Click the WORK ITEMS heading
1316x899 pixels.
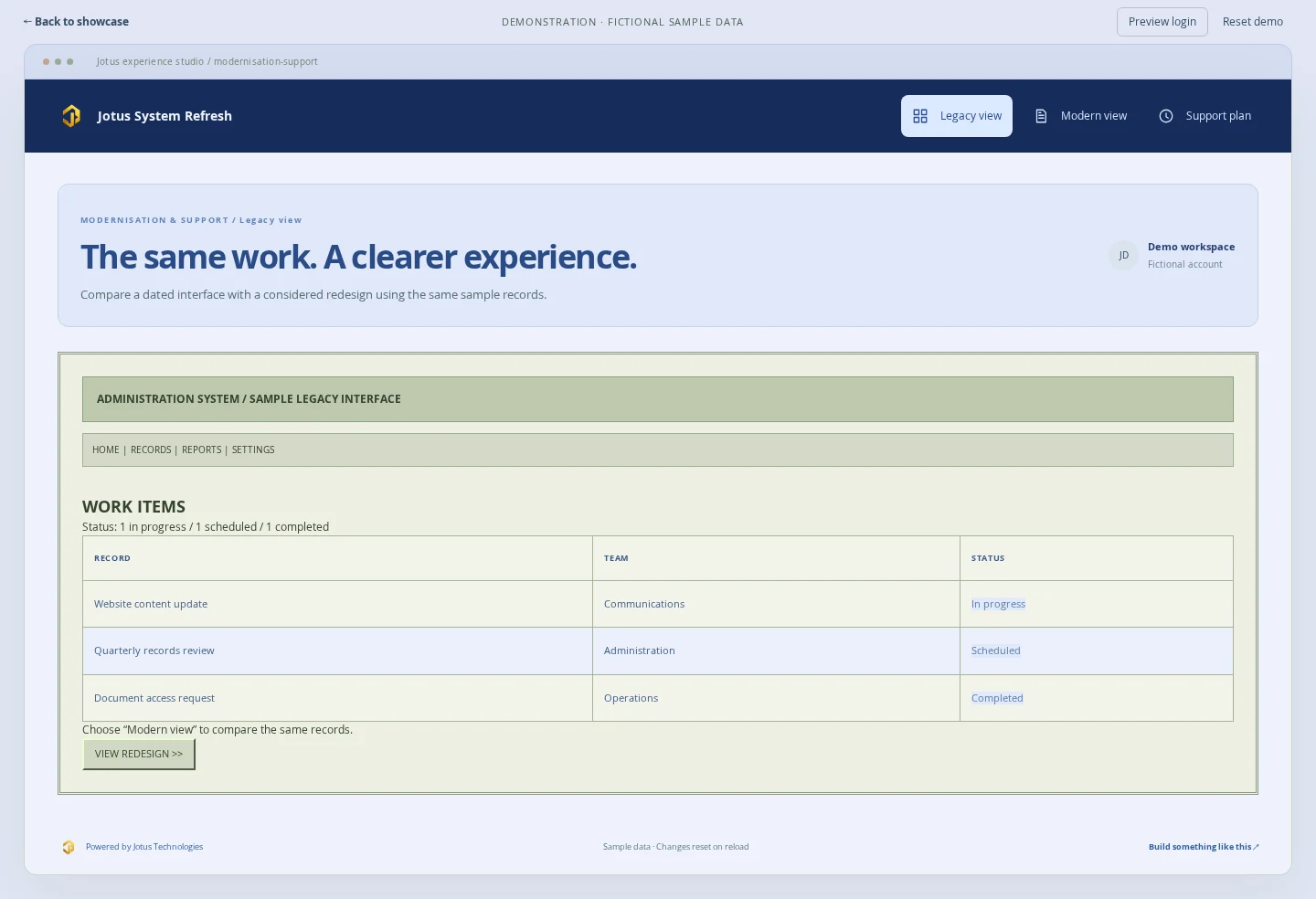coord(133,507)
